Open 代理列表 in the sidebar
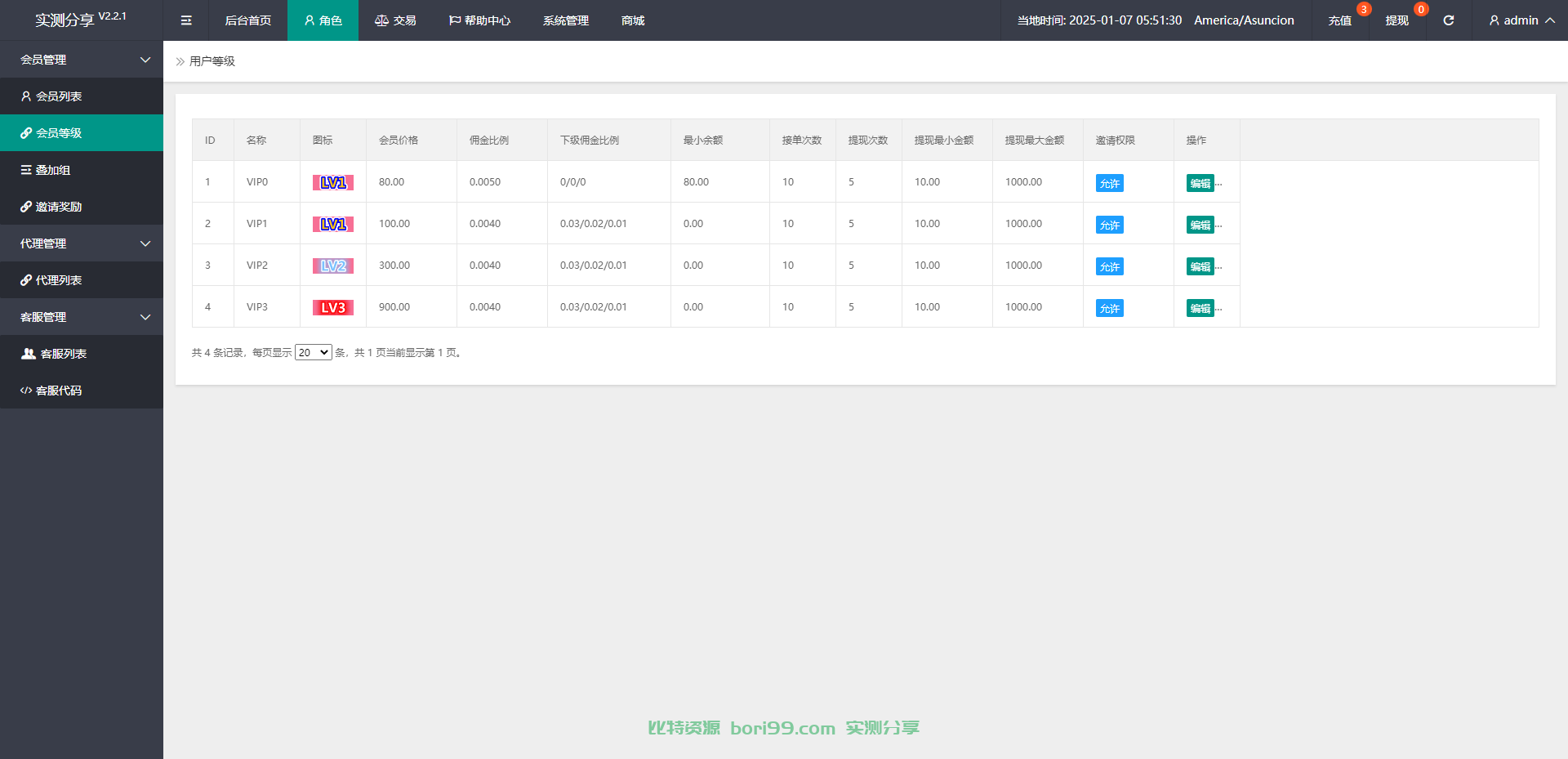Viewport: 1568px width, 759px height. [82, 280]
